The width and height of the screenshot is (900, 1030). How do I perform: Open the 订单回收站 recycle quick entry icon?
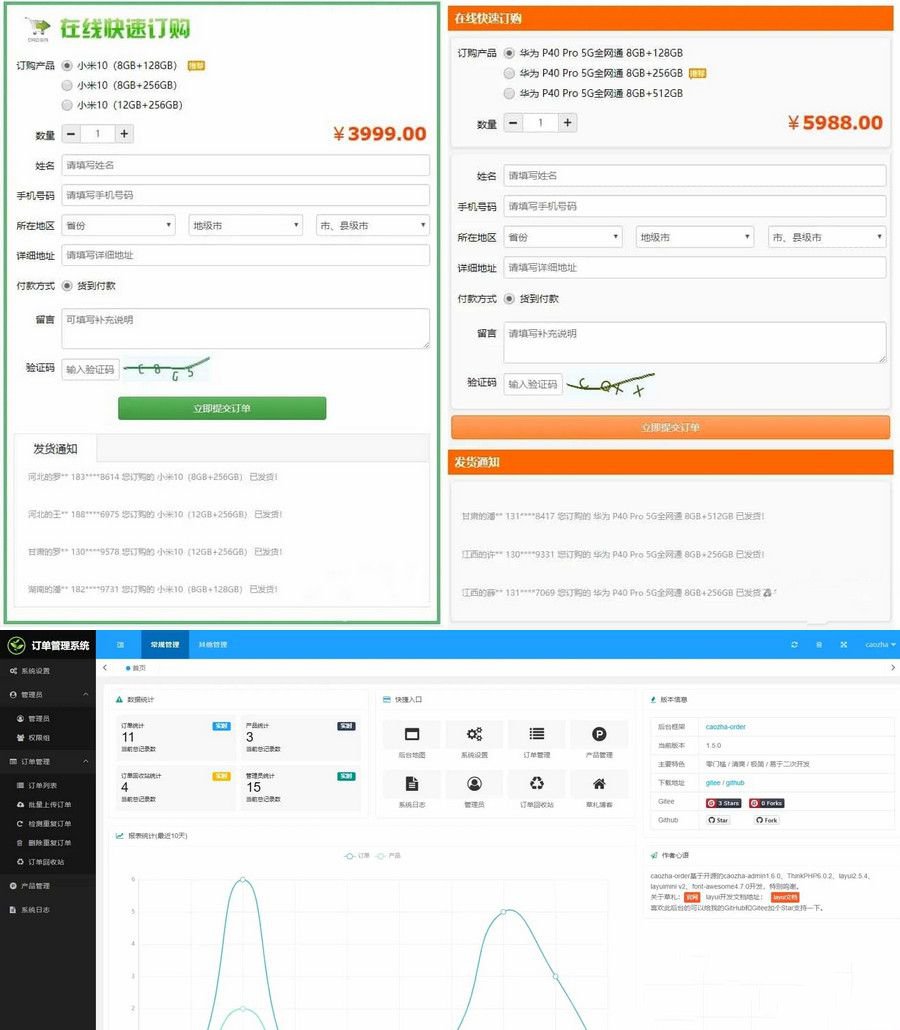coord(536,782)
